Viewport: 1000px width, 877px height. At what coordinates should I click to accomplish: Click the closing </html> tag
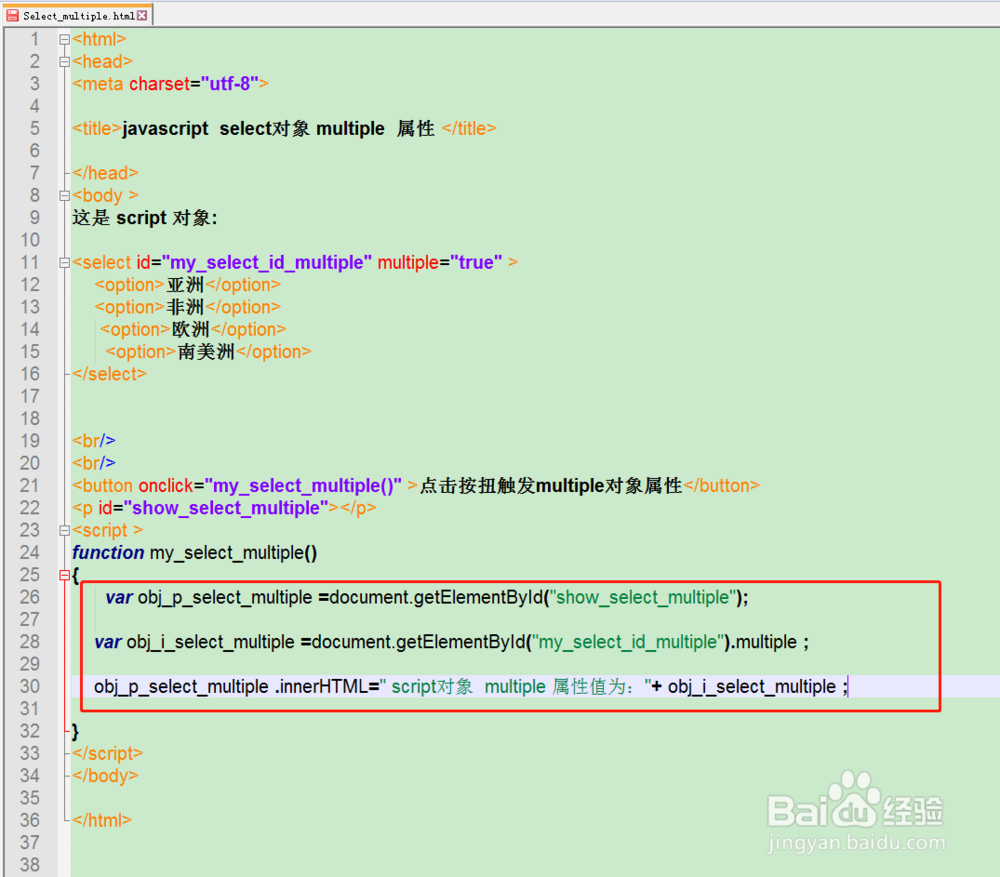pos(102,821)
